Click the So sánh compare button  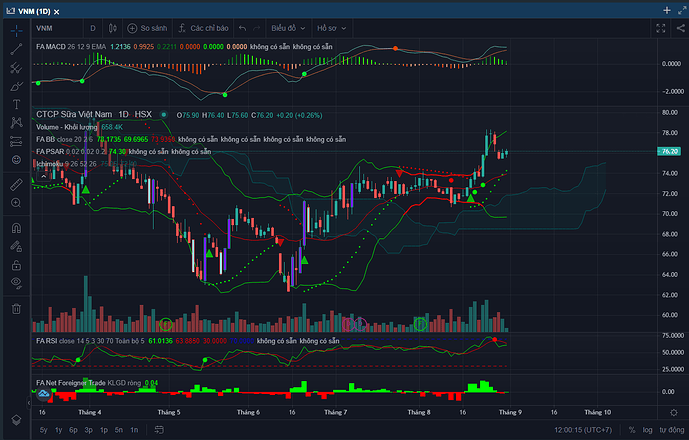click(148, 28)
